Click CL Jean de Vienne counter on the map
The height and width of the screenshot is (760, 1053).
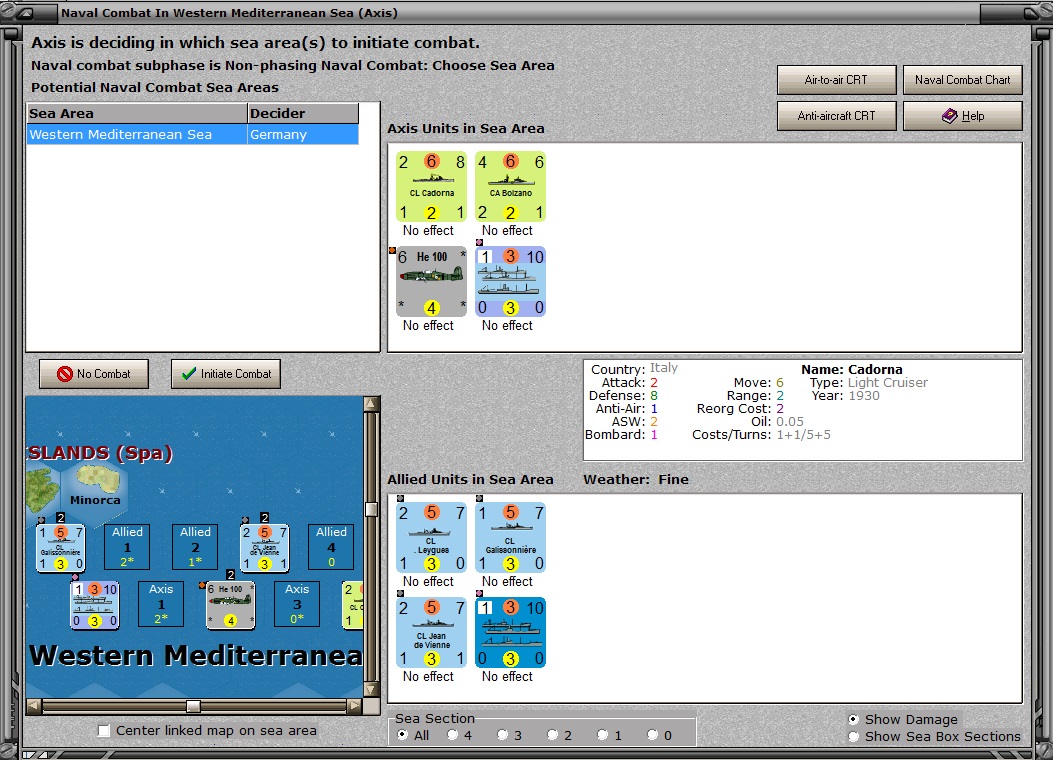pos(265,548)
